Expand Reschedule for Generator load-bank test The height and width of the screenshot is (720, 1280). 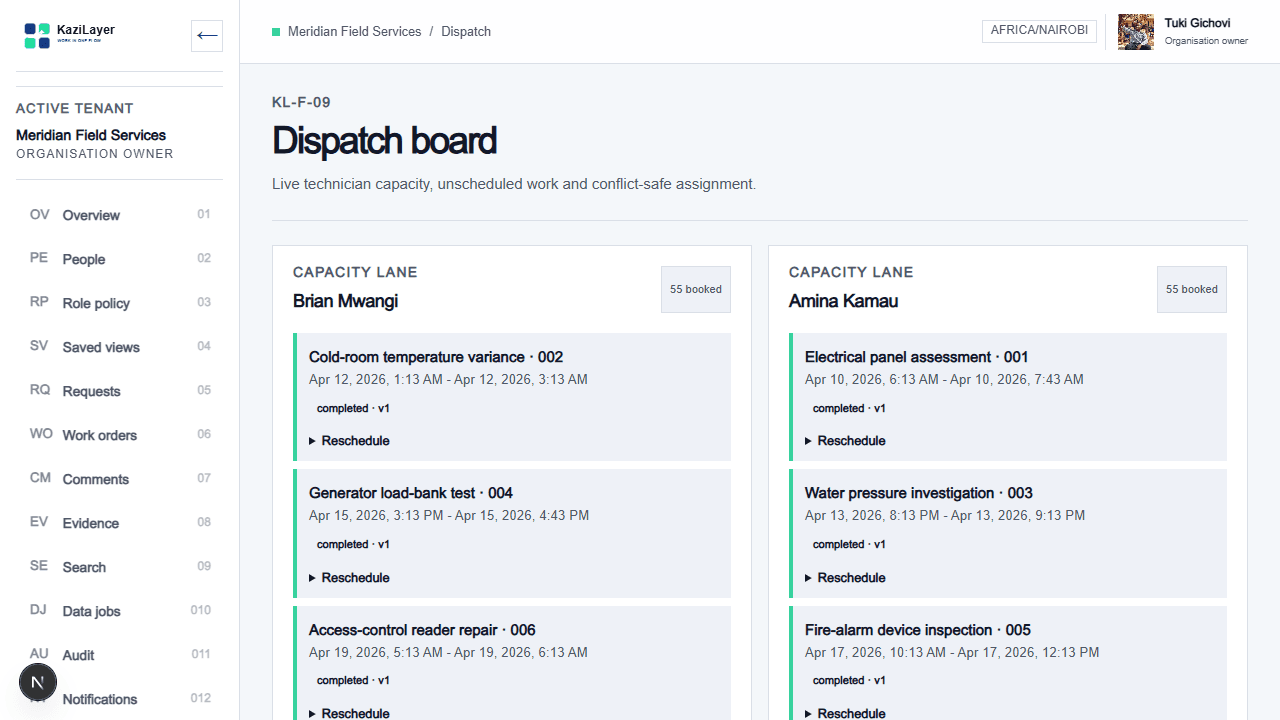pyautogui.click(x=349, y=578)
